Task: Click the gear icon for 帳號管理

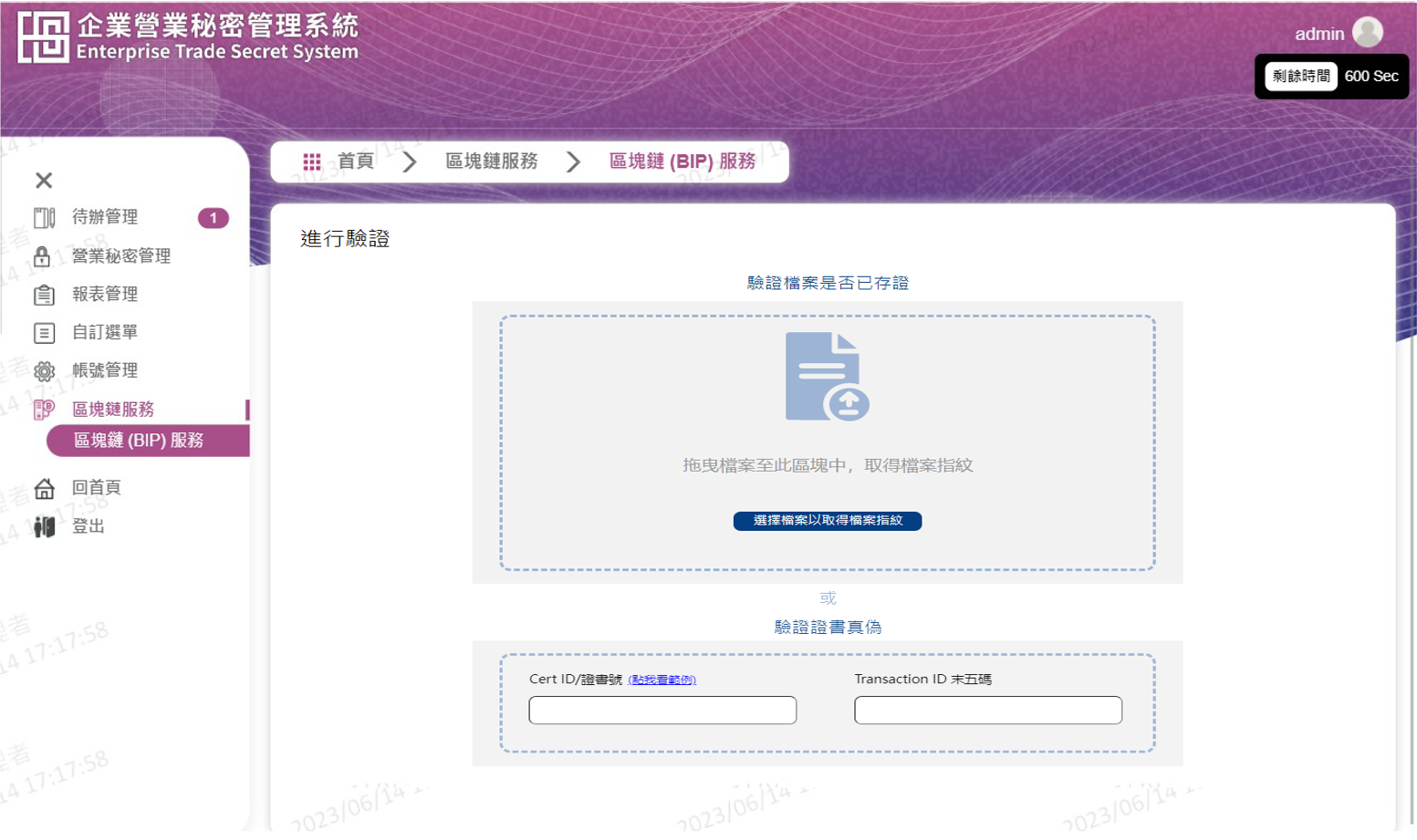Action: click(44, 371)
